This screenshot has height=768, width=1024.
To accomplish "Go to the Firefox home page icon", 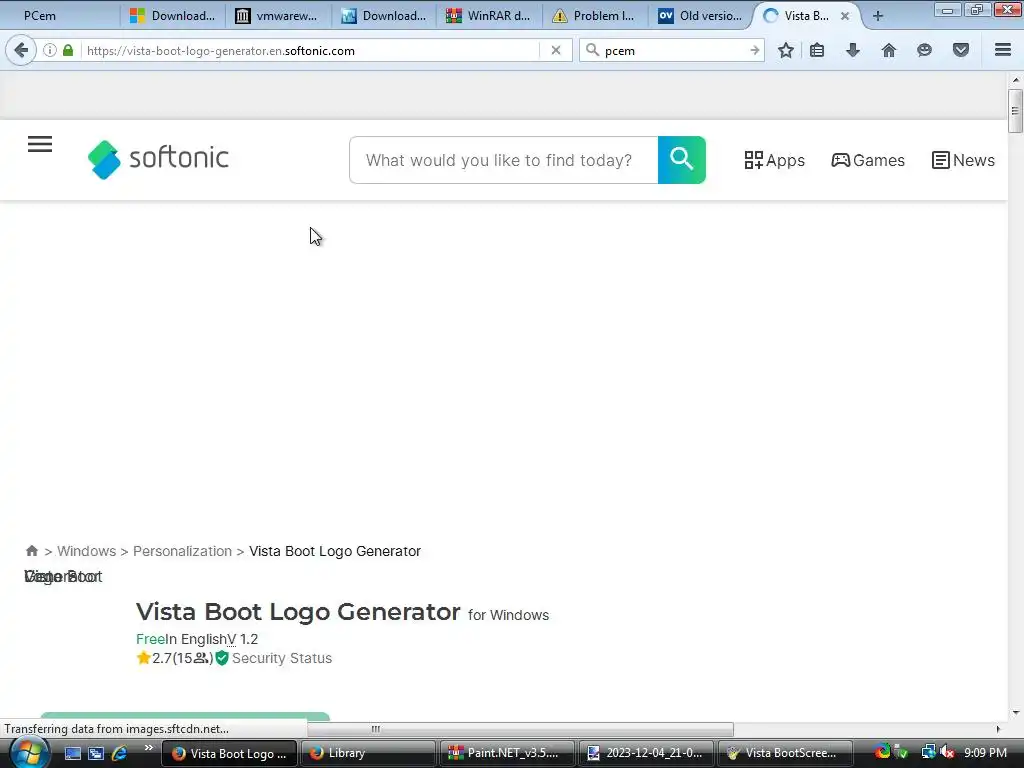I will pos(889,50).
